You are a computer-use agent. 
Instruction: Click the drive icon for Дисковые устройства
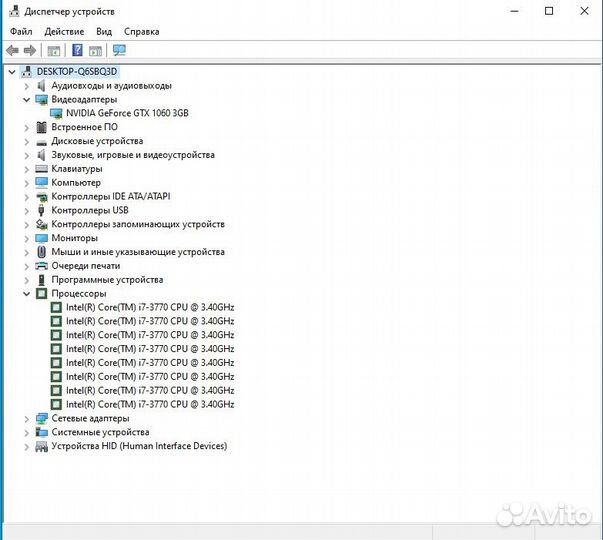(42, 143)
